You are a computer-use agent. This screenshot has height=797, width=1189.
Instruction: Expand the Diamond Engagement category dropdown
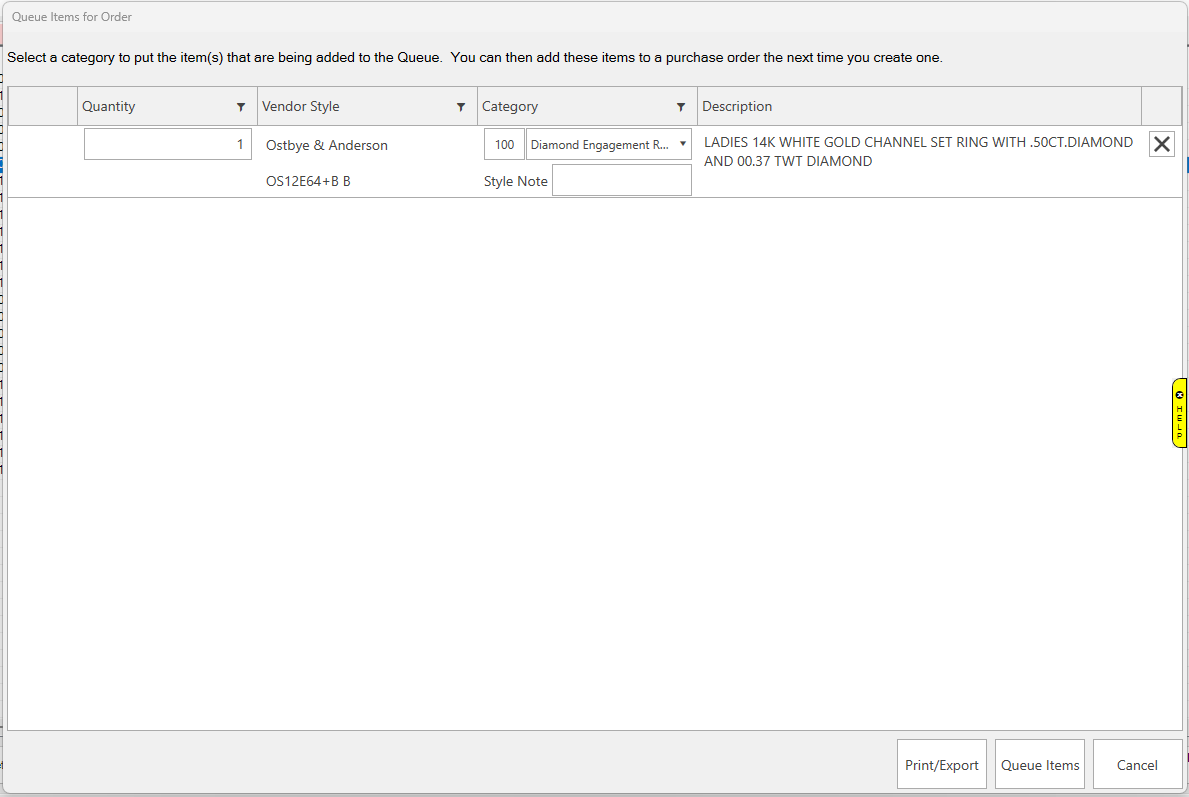[x=683, y=144]
